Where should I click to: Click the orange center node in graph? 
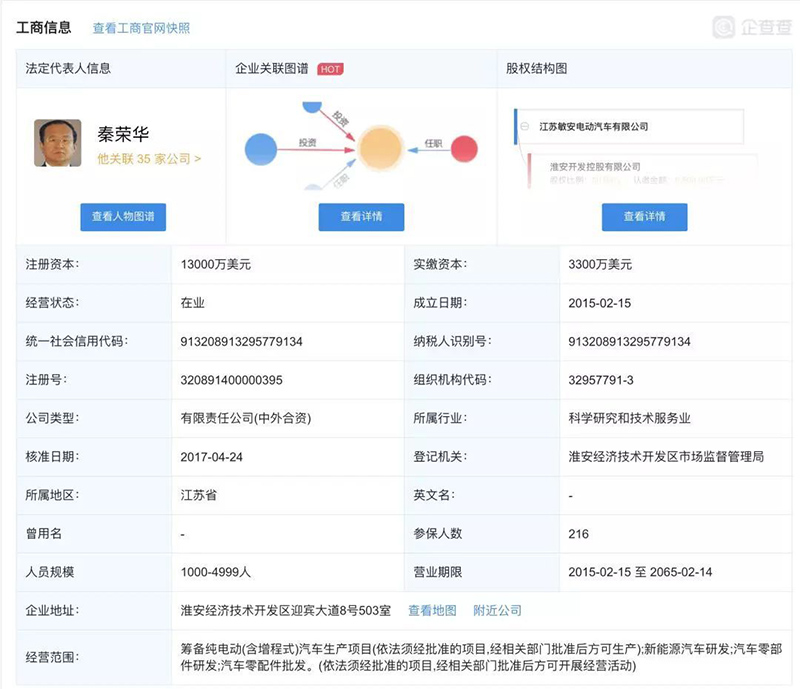pyautogui.click(x=380, y=149)
